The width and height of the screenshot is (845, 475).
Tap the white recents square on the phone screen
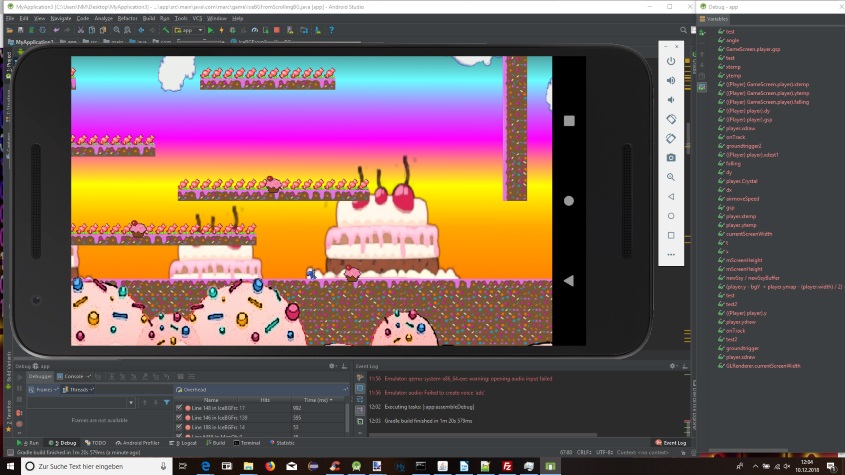(569, 121)
